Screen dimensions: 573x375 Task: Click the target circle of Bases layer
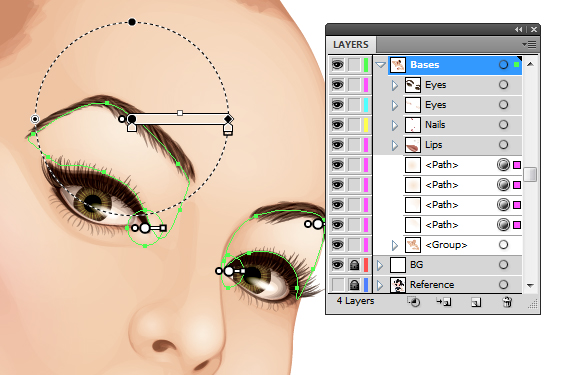tap(503, 65)
